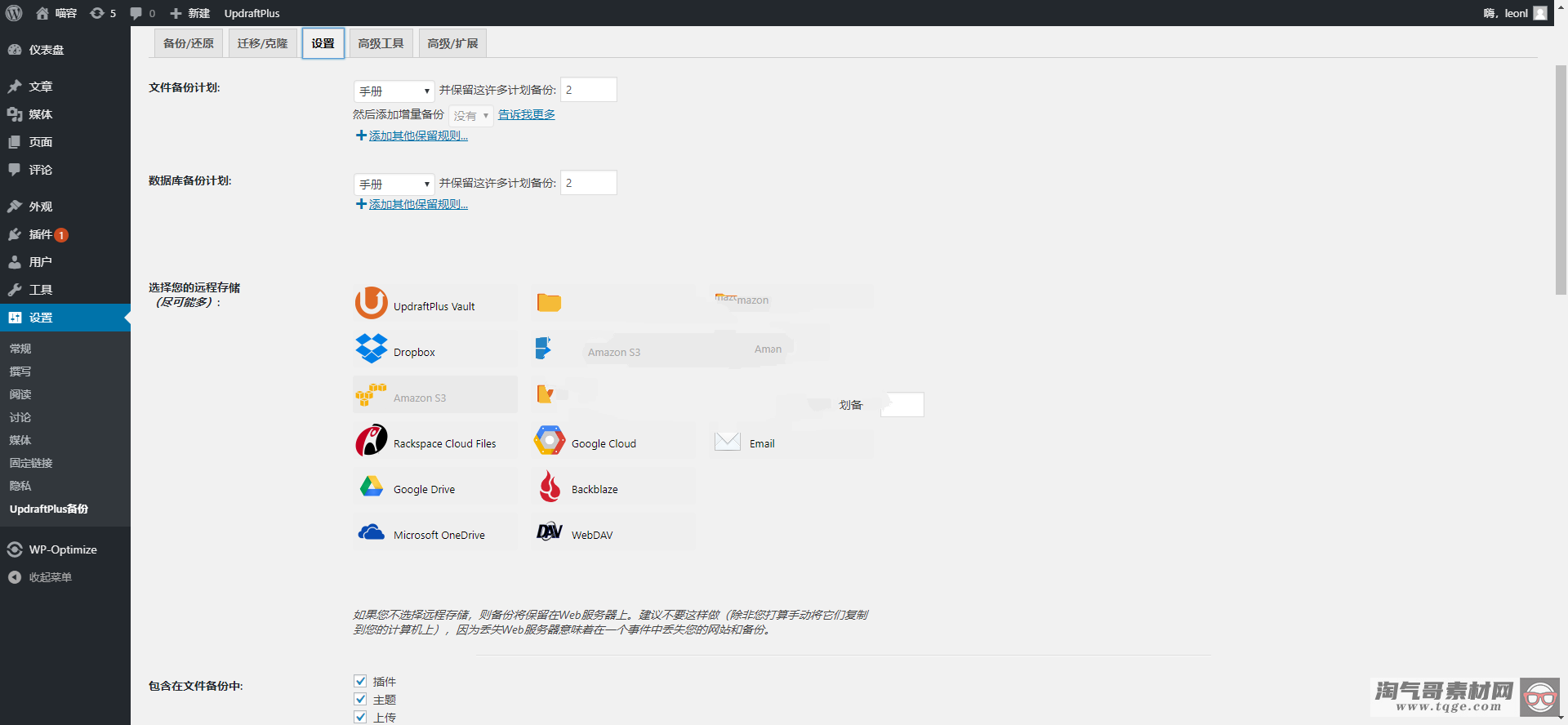The width and height of the screenshot is (1568, 725).
Task: Select the Settings tab
Action: click(323, 43)
